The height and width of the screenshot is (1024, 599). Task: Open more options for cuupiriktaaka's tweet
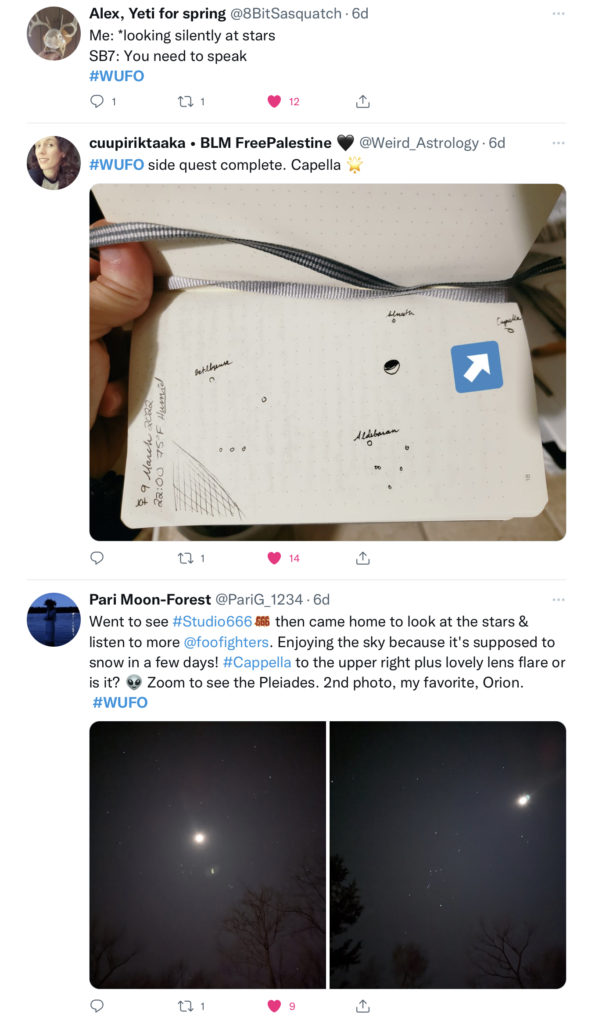pos(558,142)
